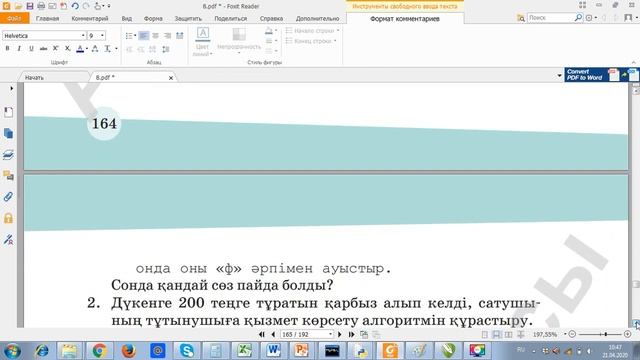Go to the next page
Screen dimensions: 640x360
click(340, 334)
